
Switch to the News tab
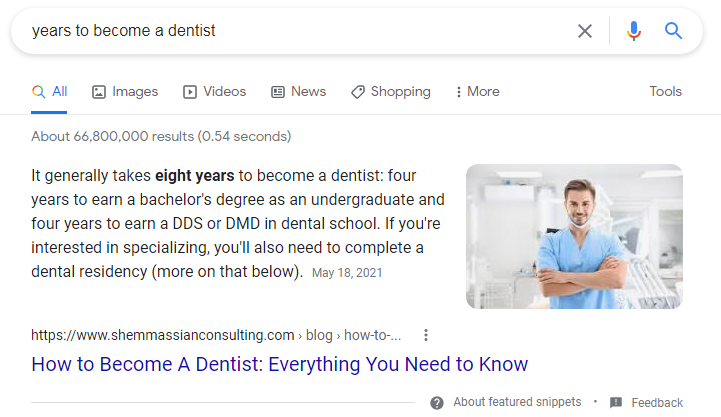pyautogui.click(x=298, y=92)
